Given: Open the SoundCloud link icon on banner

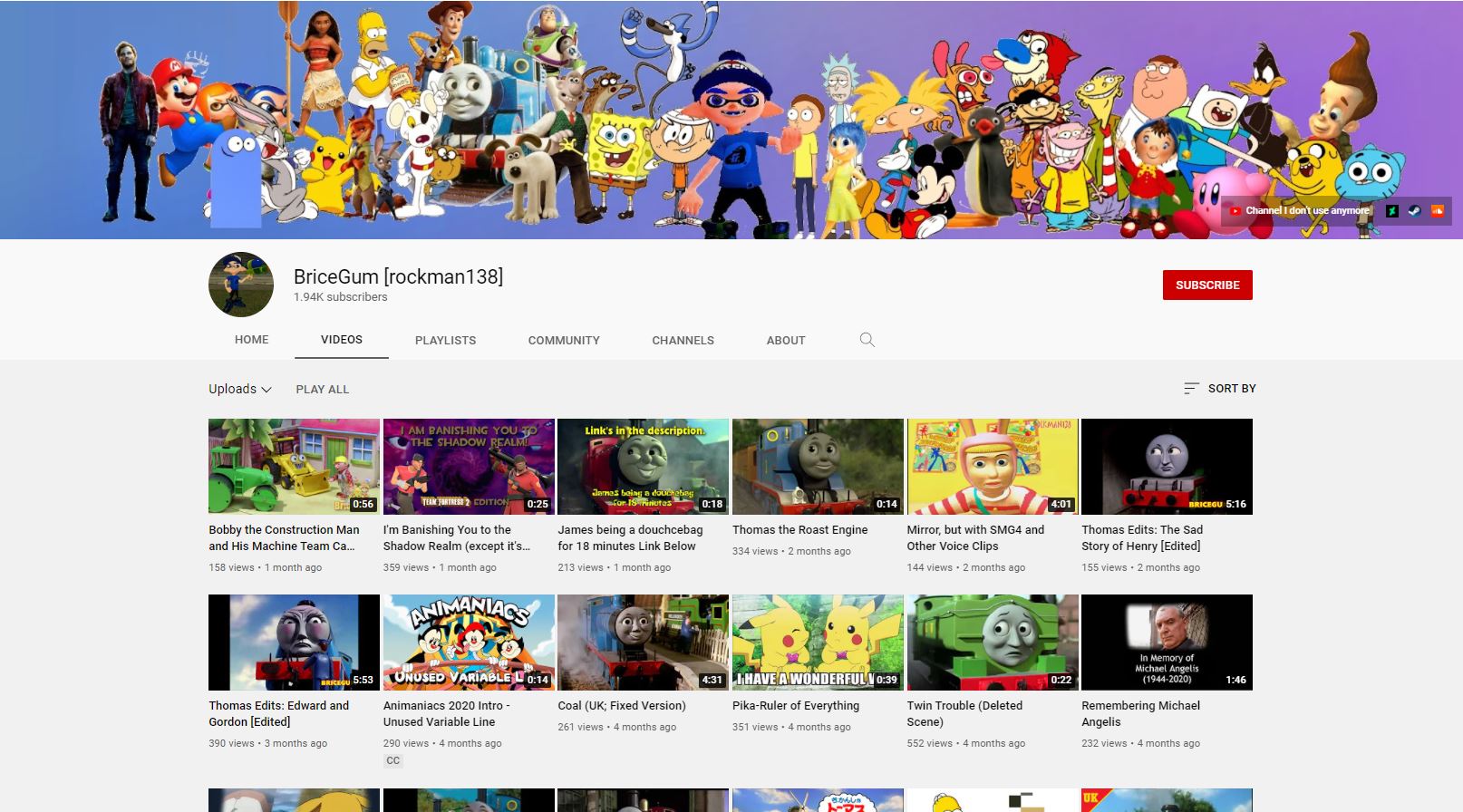Looking at the screenshot, I should [1437, 211].
